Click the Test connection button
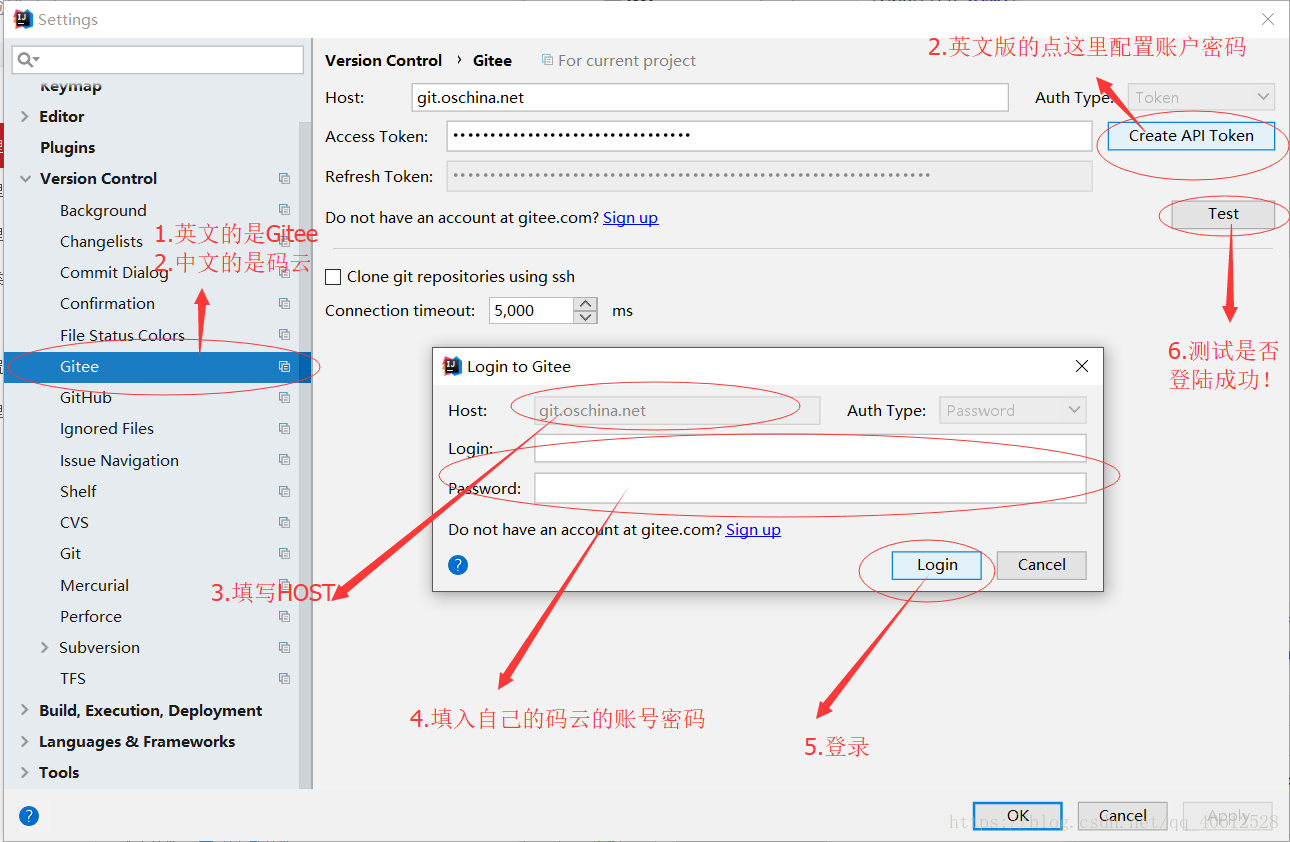Image resolution: width=1290 pixels, height=842 pixels. pos(1223,214)
